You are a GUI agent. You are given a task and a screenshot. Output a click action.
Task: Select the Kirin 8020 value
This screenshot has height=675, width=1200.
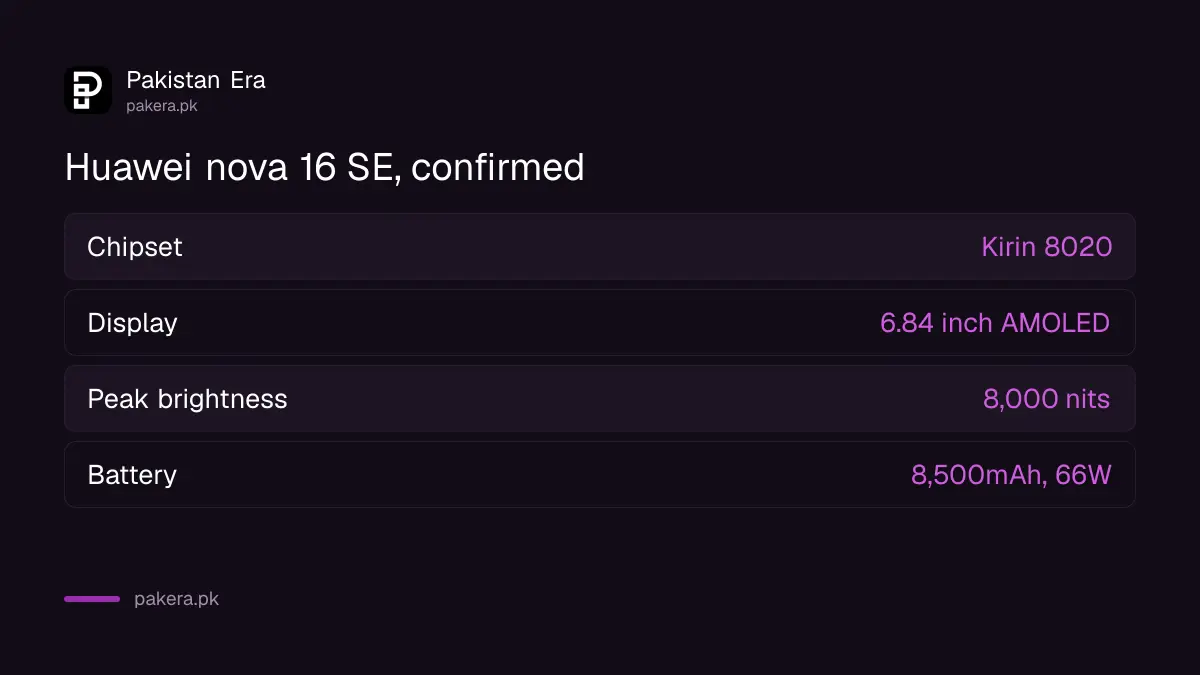pyautogui.click(x=1047, y=247)
